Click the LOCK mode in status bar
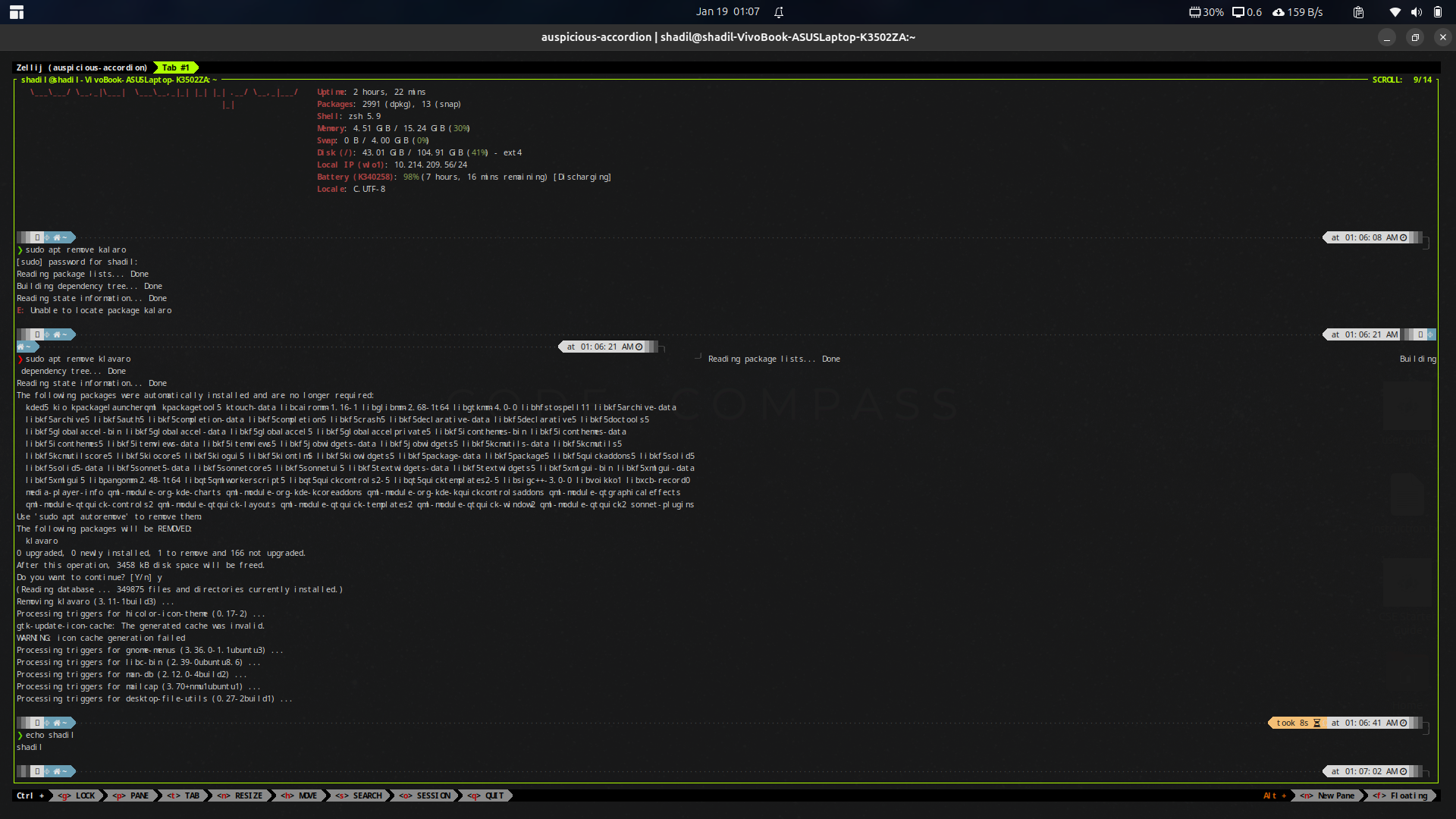The width and height of the screenshot is (1456, 819). pyautogui.click(x=77, y=795)
